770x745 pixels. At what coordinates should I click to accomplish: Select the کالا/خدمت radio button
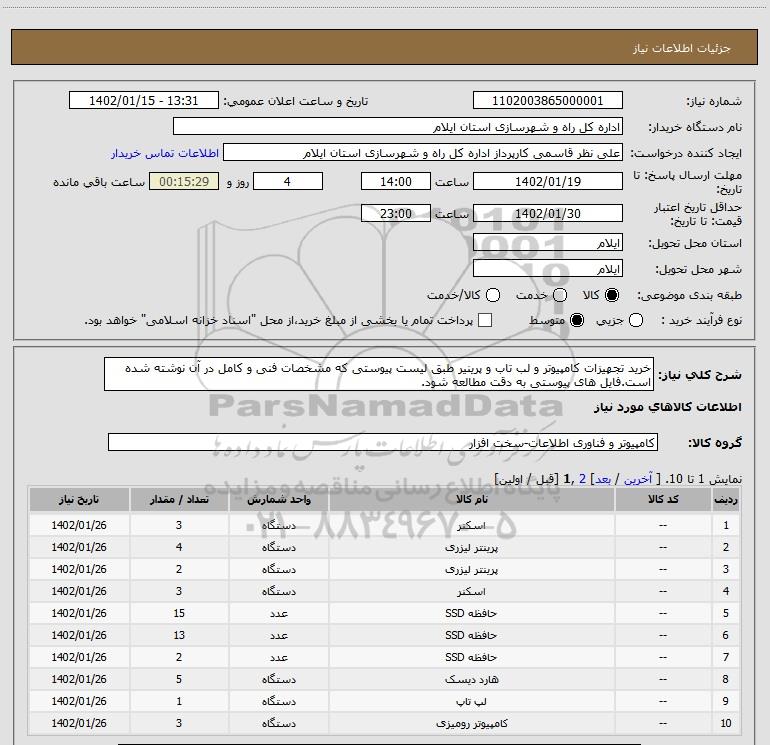pos(493,295)
